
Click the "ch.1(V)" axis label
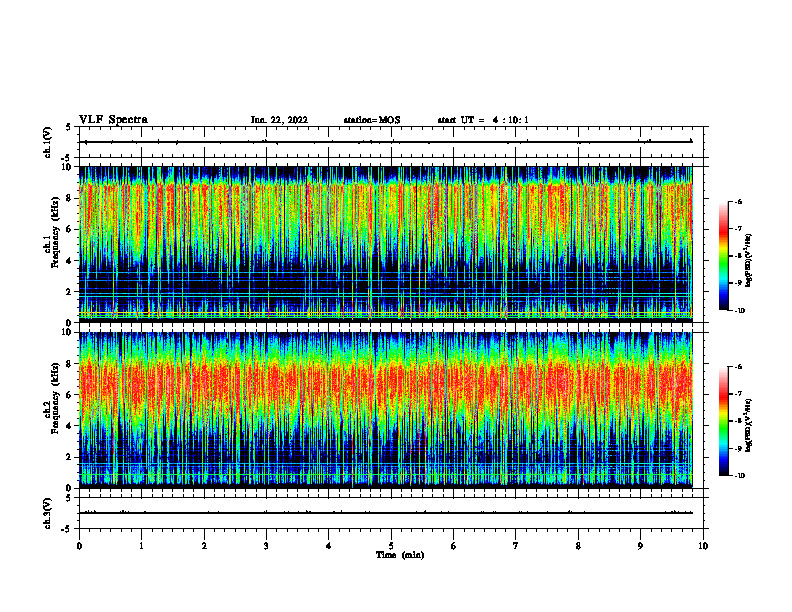(x=48, y=142)
